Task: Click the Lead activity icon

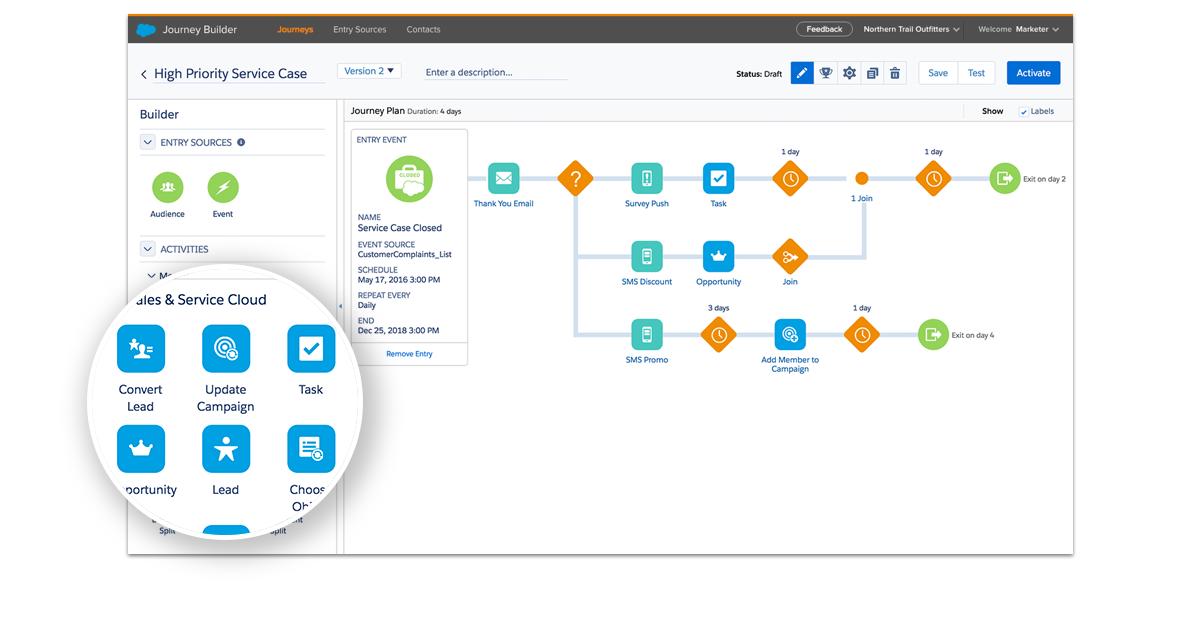Action: click(x=226, y=449)
